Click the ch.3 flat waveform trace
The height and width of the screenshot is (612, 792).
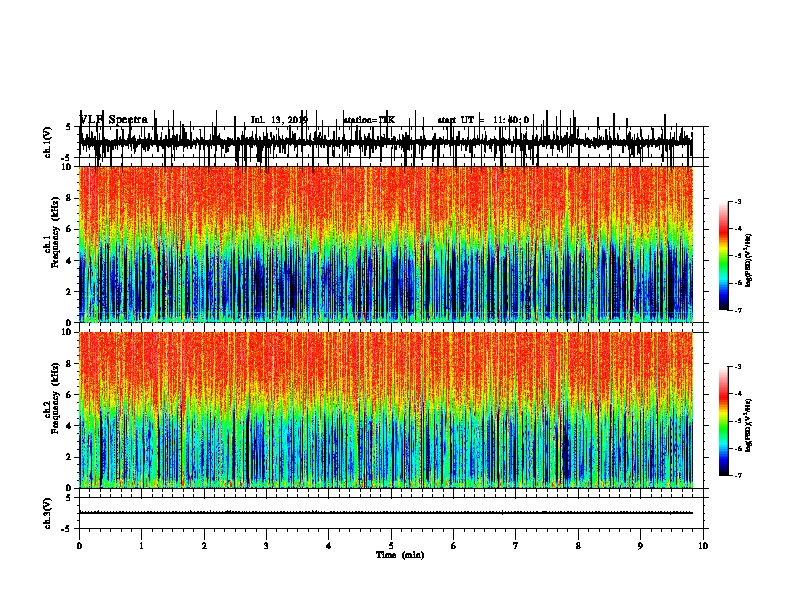[x=386, y=513]
